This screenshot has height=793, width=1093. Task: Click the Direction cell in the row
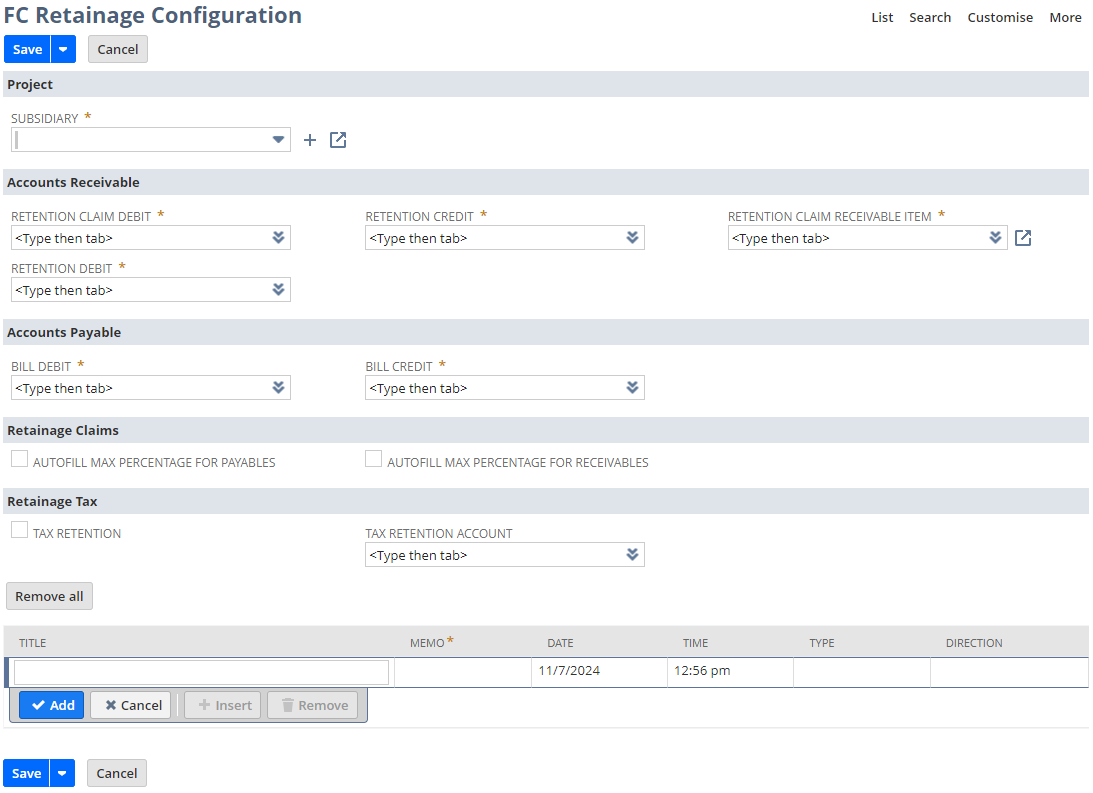1009,672
